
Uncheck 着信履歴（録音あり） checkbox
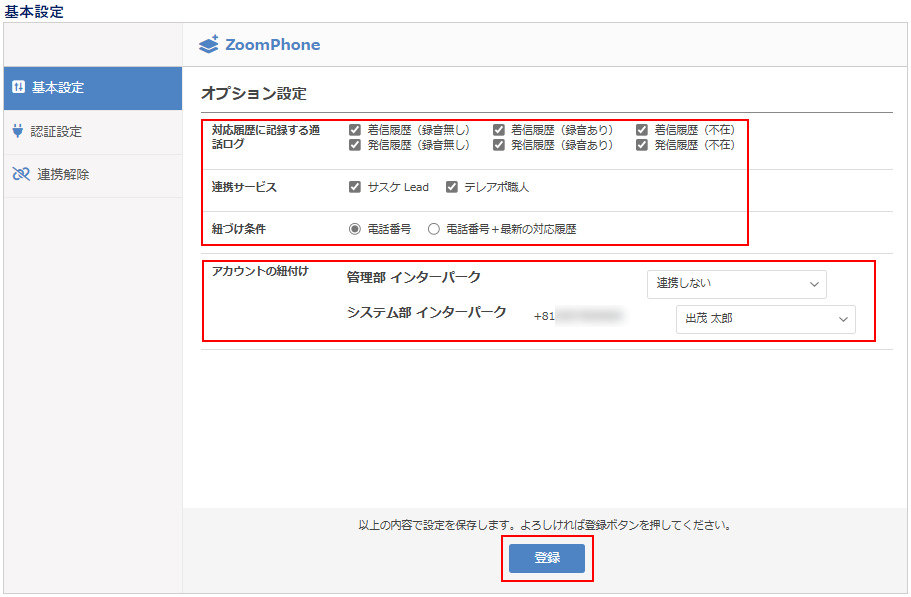point(498,130)
